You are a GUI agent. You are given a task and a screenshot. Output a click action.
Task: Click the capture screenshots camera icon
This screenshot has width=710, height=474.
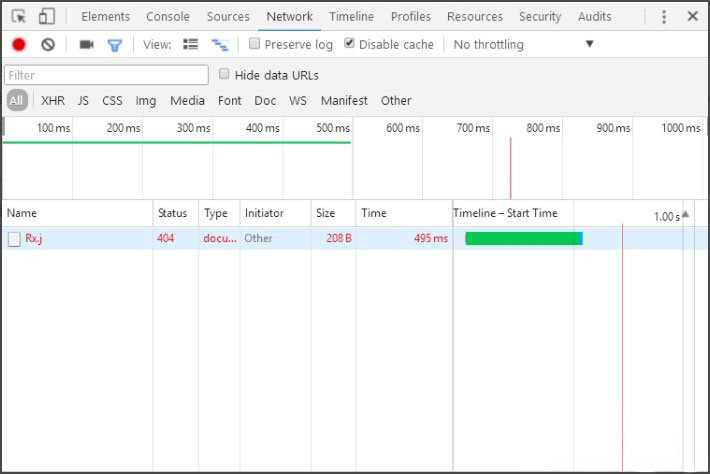[x=86, y=44]
